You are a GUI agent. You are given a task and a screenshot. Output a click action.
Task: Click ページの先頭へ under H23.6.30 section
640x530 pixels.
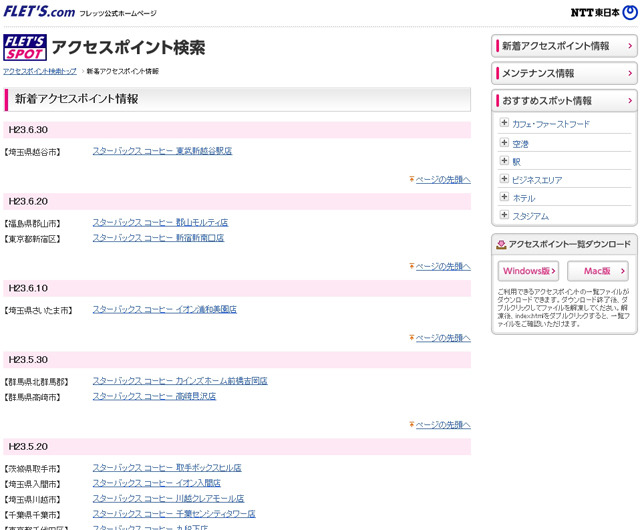coord(443,180)
